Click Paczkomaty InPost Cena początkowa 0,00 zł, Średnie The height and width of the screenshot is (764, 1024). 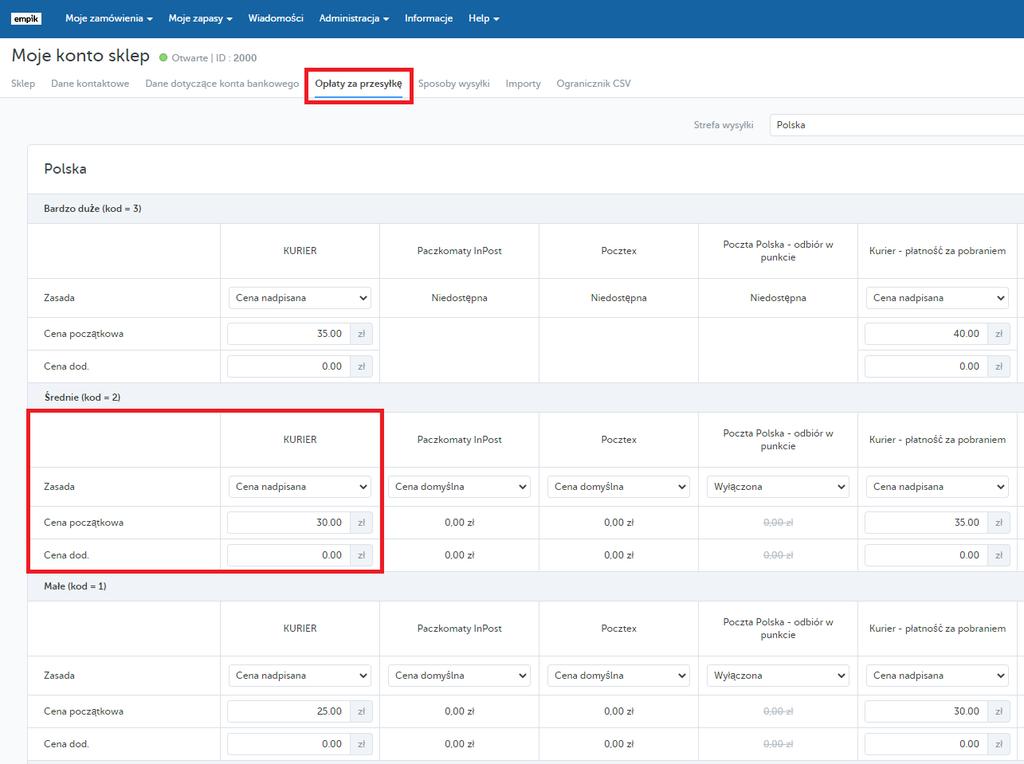[x=459, y=522]
